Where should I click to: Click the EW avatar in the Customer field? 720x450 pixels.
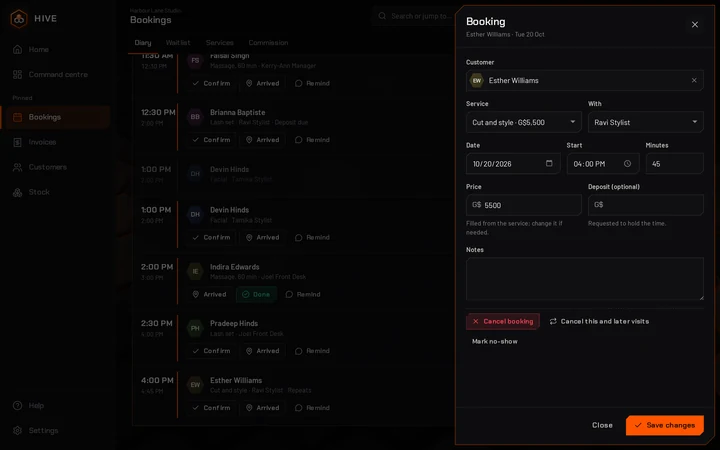[x=477, y=80]
